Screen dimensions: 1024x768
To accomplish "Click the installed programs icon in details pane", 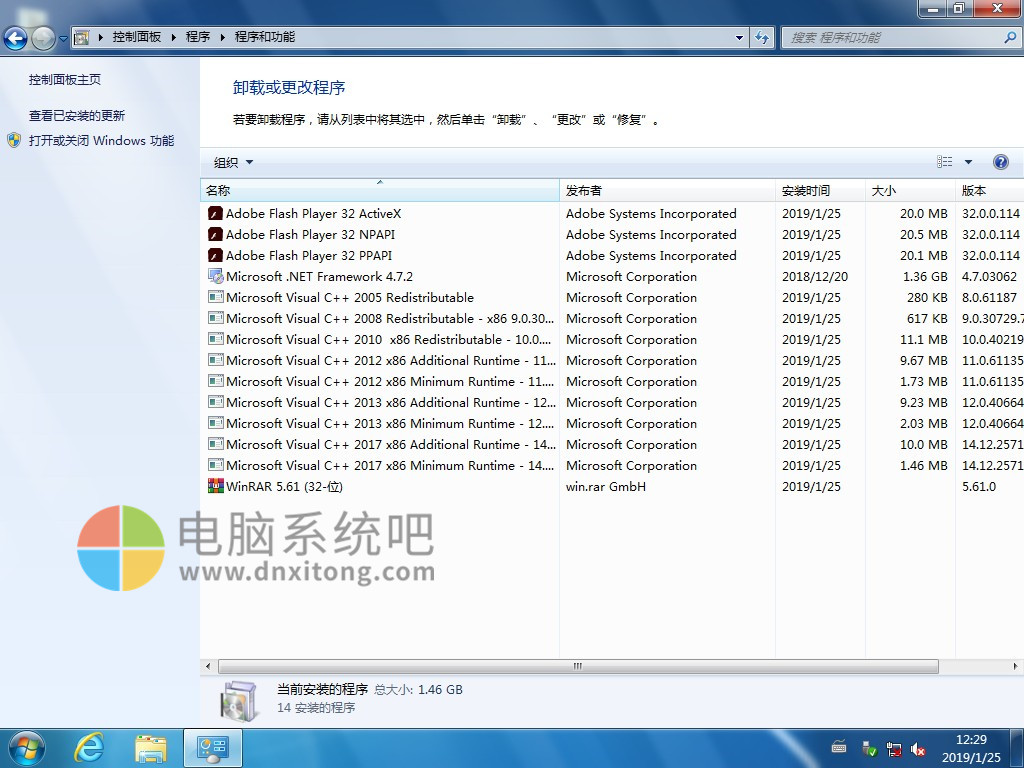I will [239, 701].
